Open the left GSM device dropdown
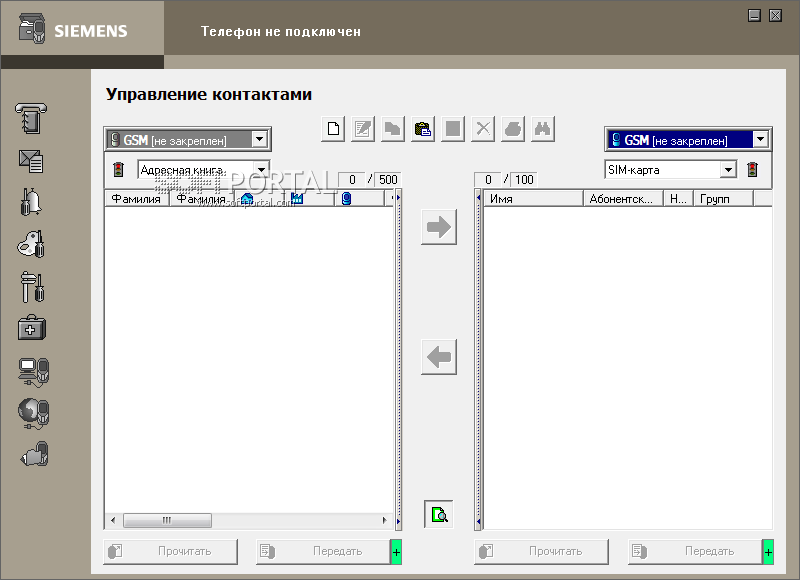Viewport: 800px width, 580px height. point(260,139)
